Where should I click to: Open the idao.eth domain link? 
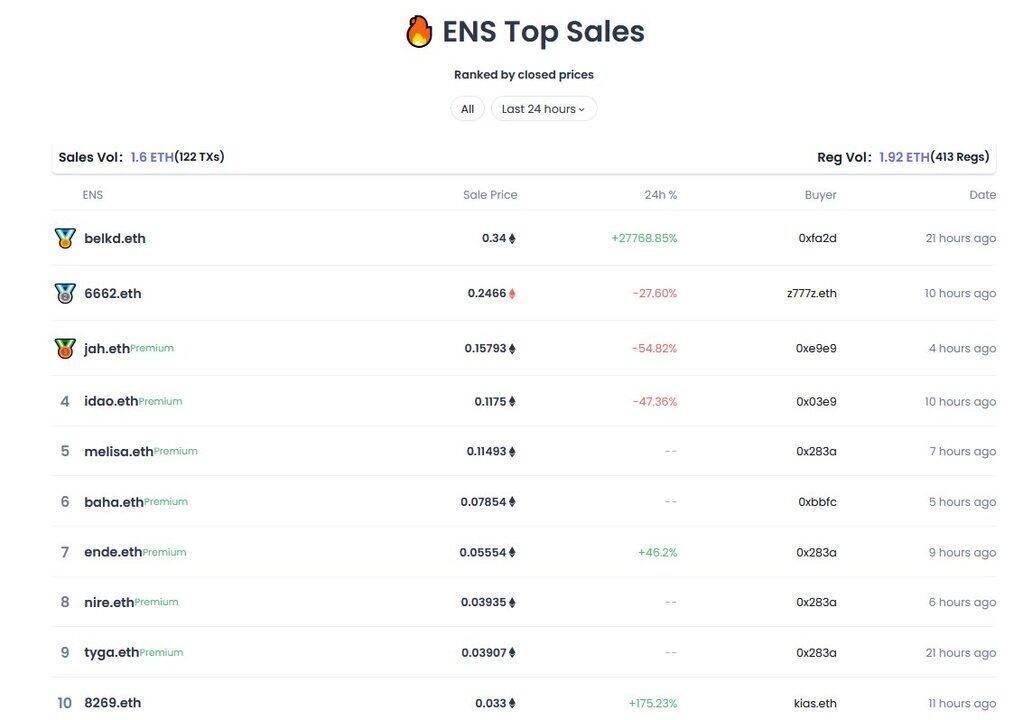111,401
